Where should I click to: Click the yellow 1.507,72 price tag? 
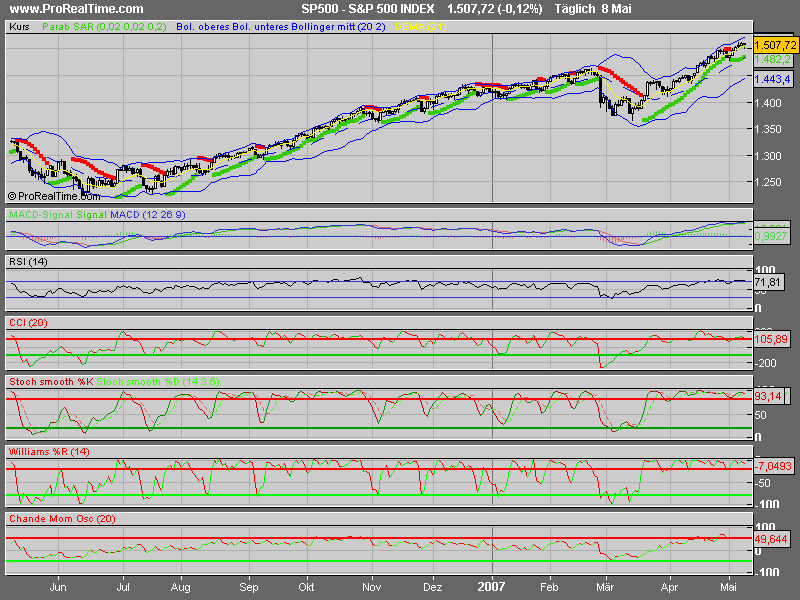point(775,45)
